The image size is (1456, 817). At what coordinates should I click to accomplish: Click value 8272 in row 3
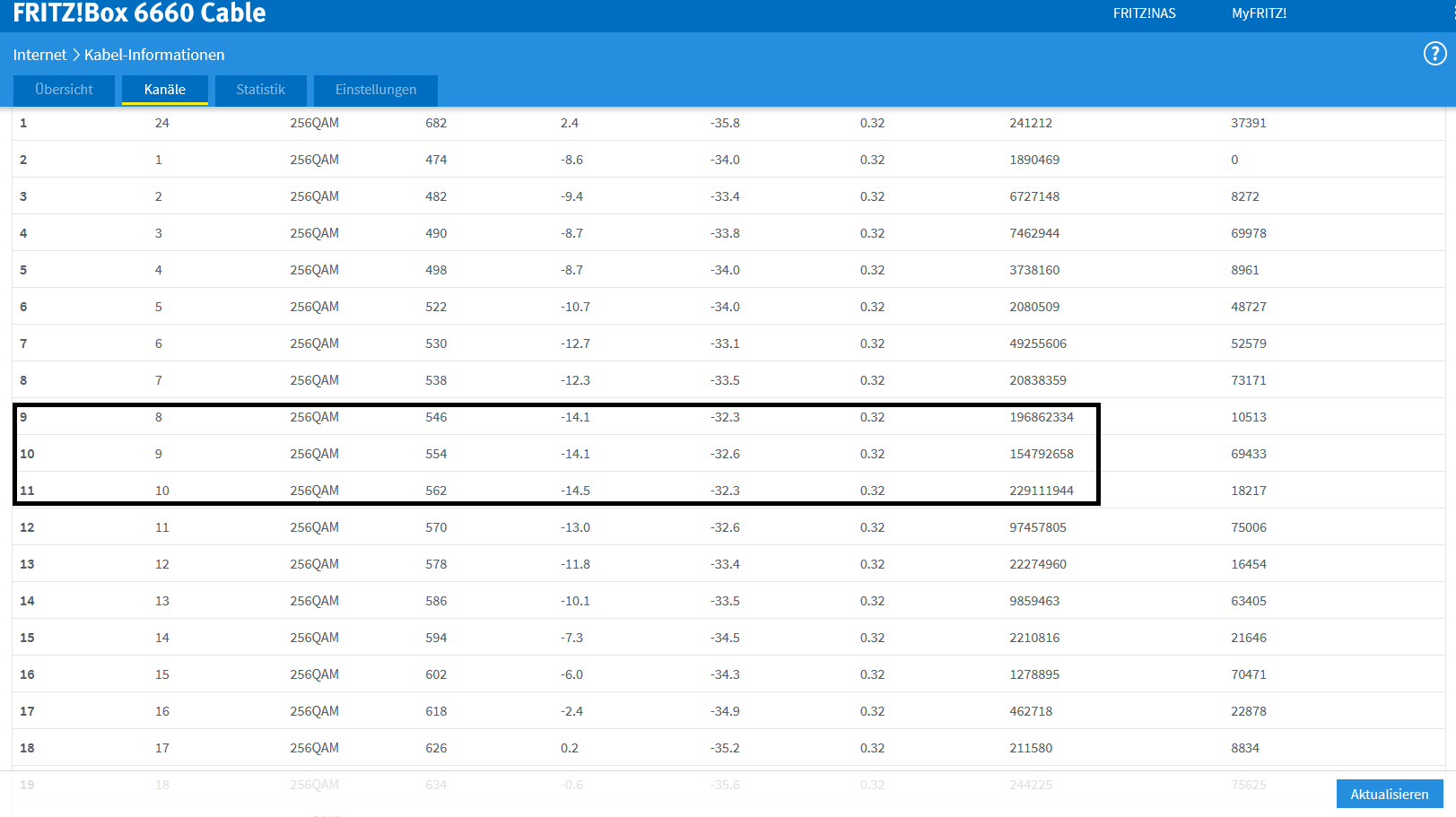(1245, 196)
